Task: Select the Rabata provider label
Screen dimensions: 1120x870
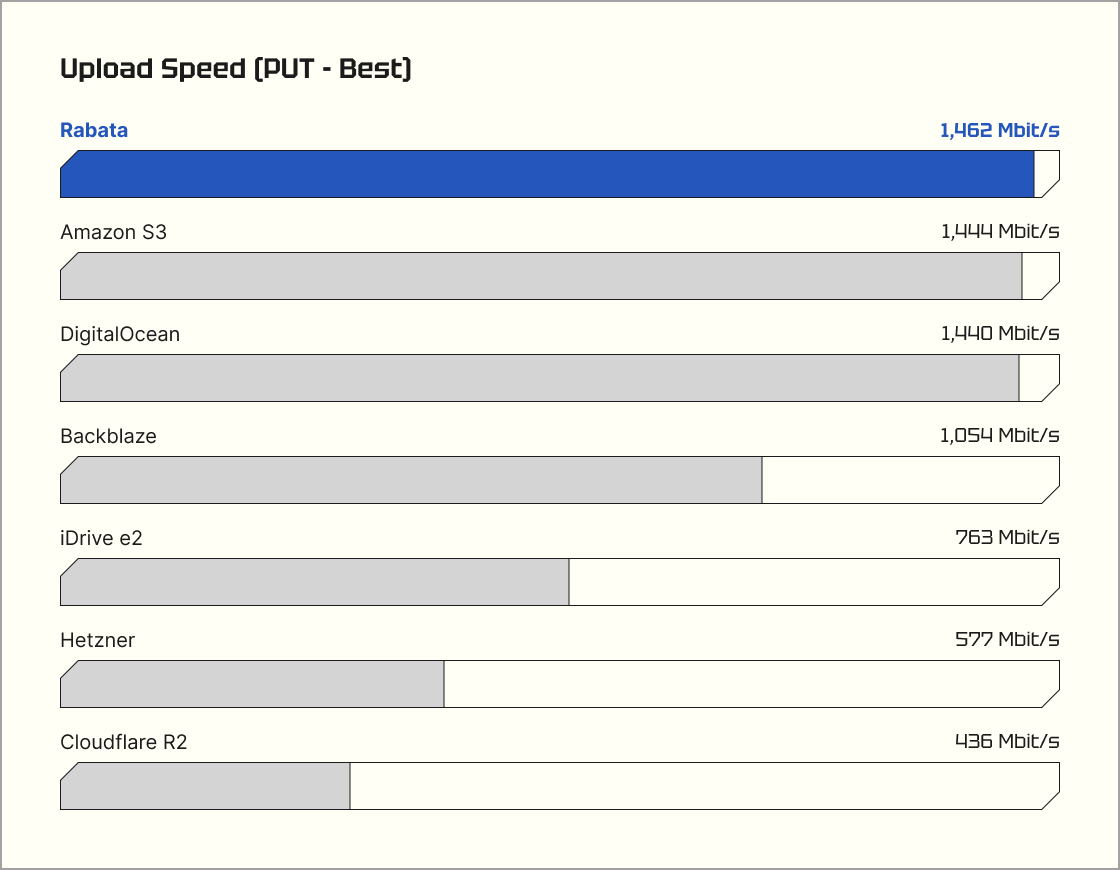Action: point(94,130)
